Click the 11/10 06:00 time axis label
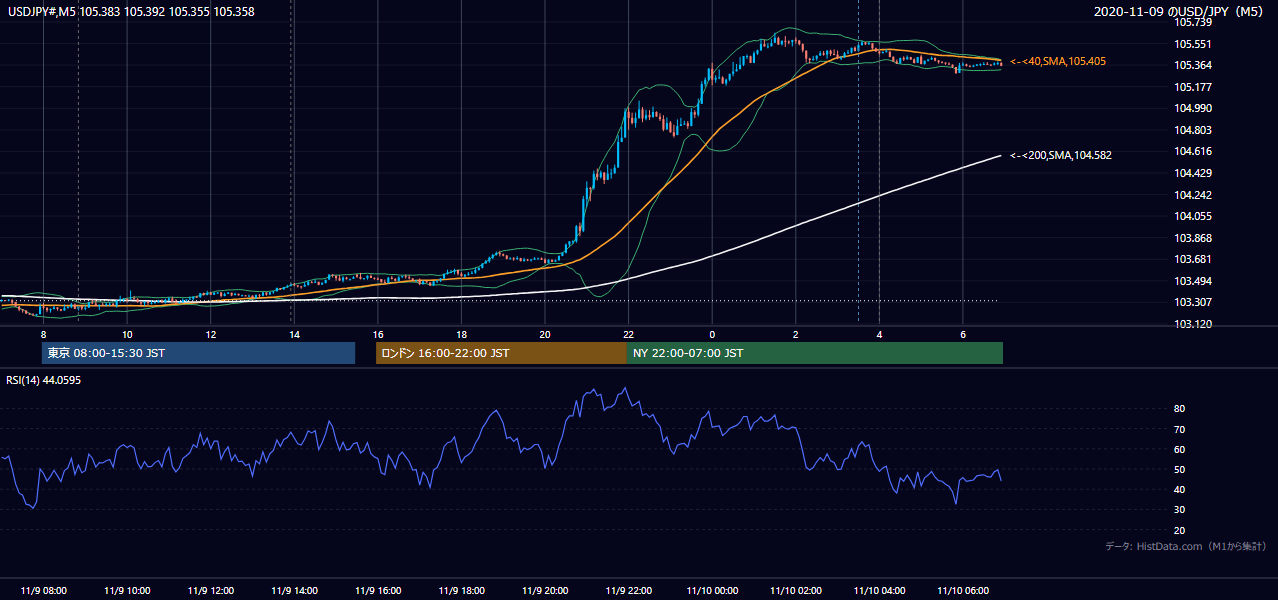Image resolution: width=1278 pixels, height=600 pixels. pos(963,591)
